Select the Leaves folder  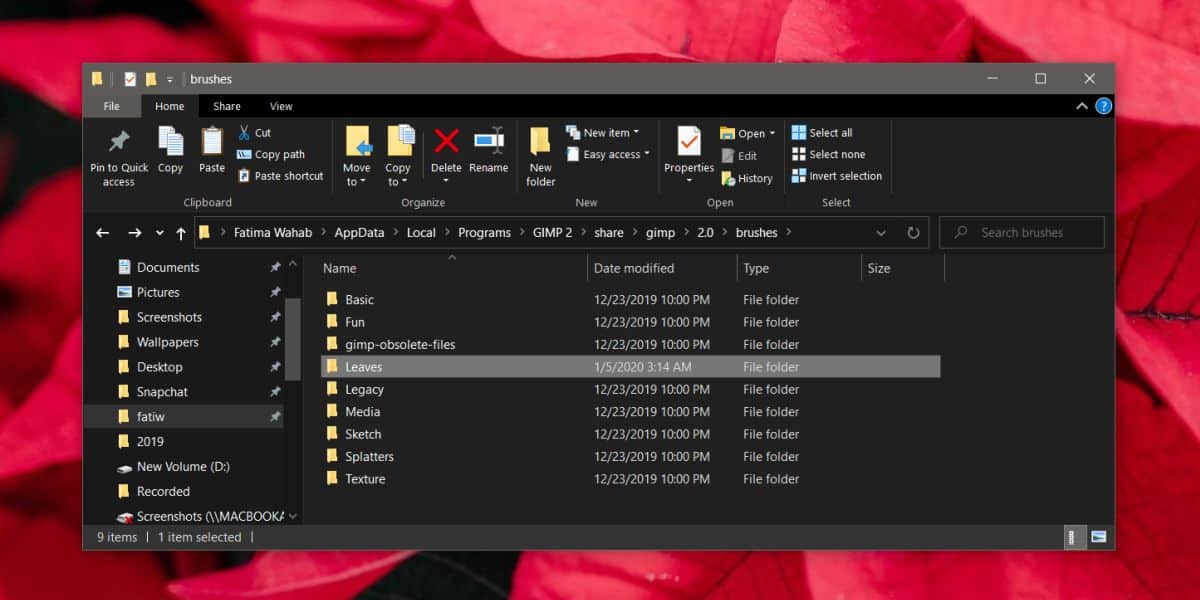click(x=630, y=367)
